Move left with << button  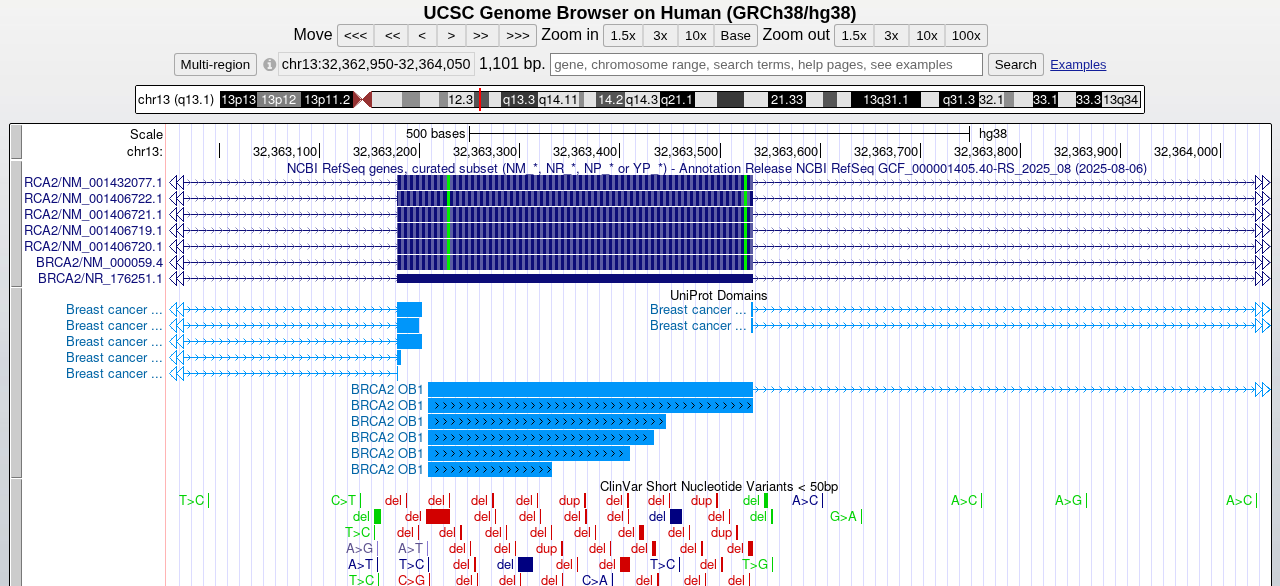coord(392,36)
